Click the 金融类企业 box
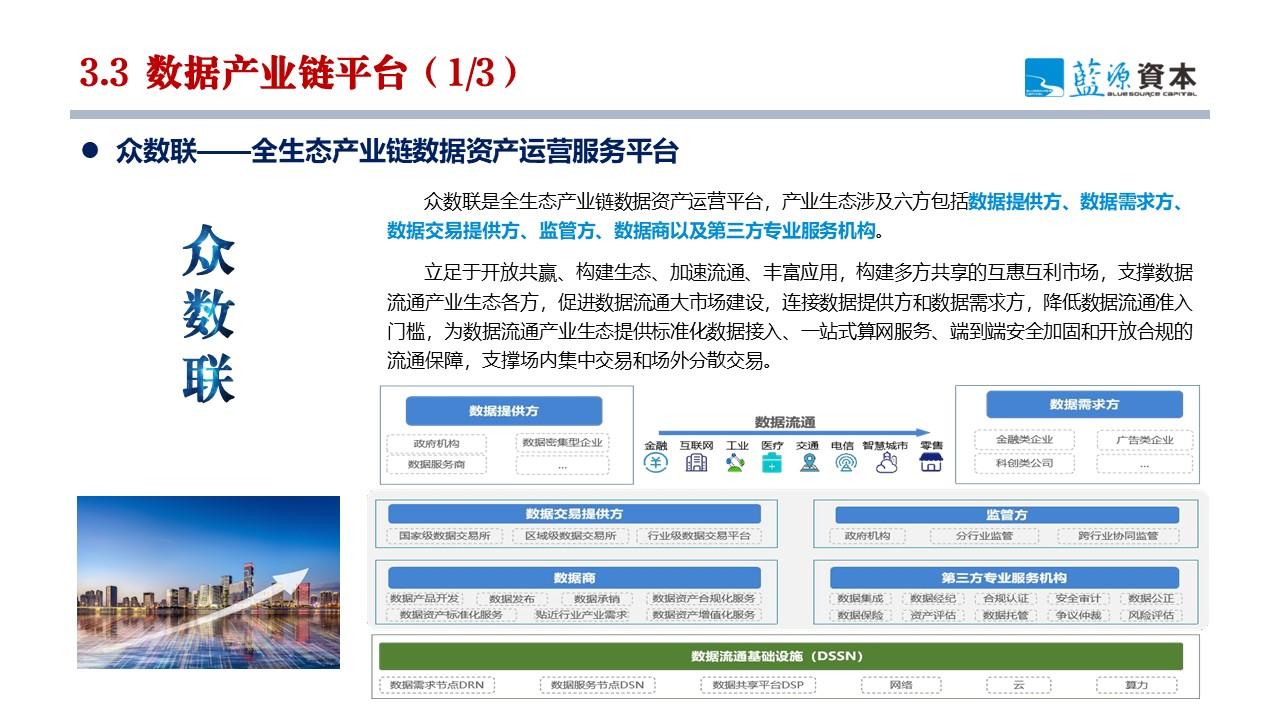1280x720 pixels. pyautogui.click(x=1024, y=440)
